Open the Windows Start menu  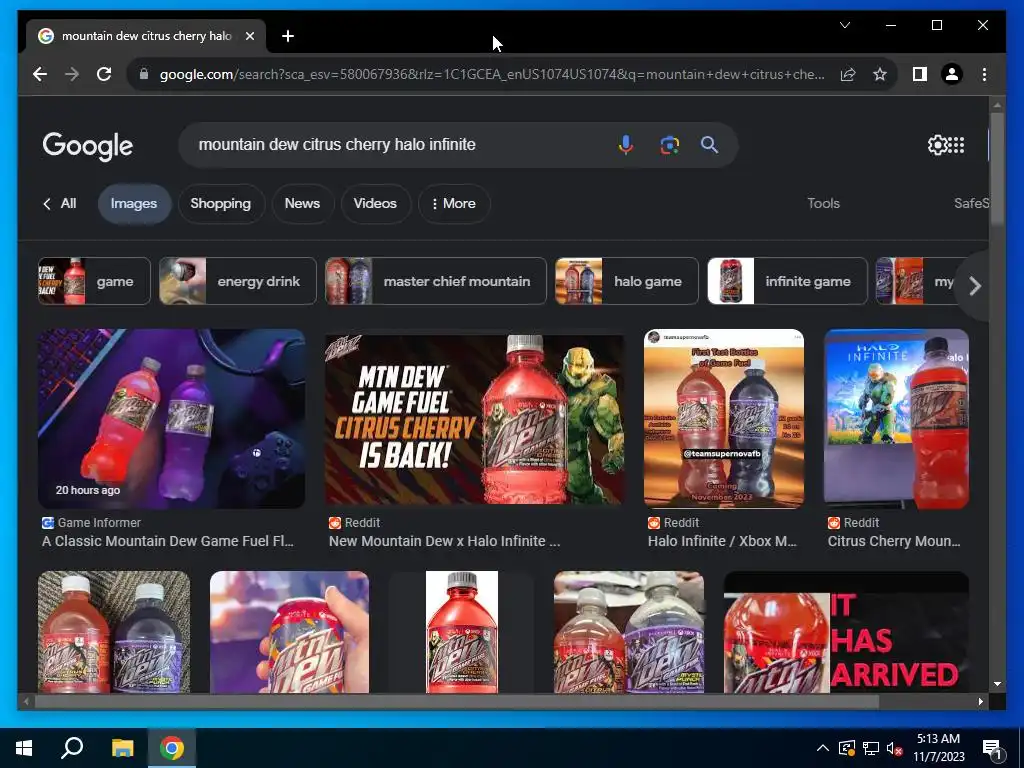click(24, 748)
